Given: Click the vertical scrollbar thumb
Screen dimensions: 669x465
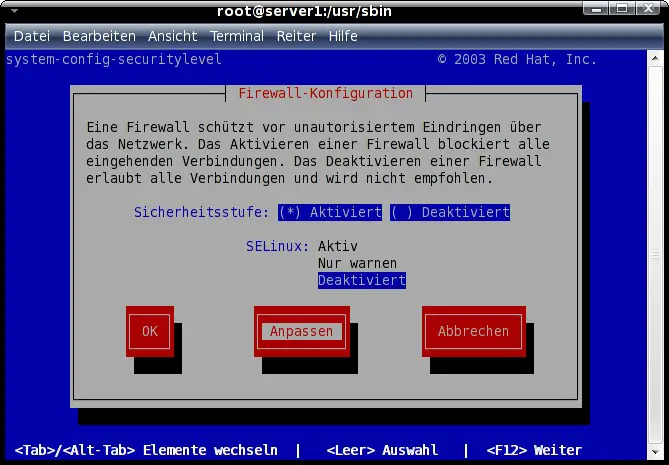Looking at the screenshot, I should (x=655, y=255).
